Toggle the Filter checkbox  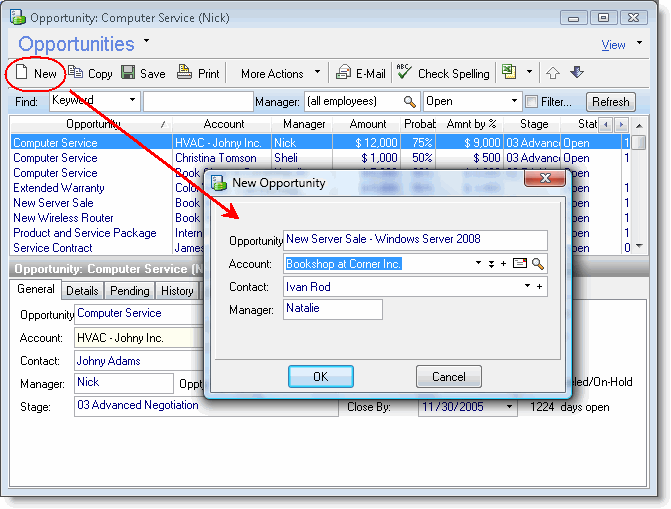531,102
